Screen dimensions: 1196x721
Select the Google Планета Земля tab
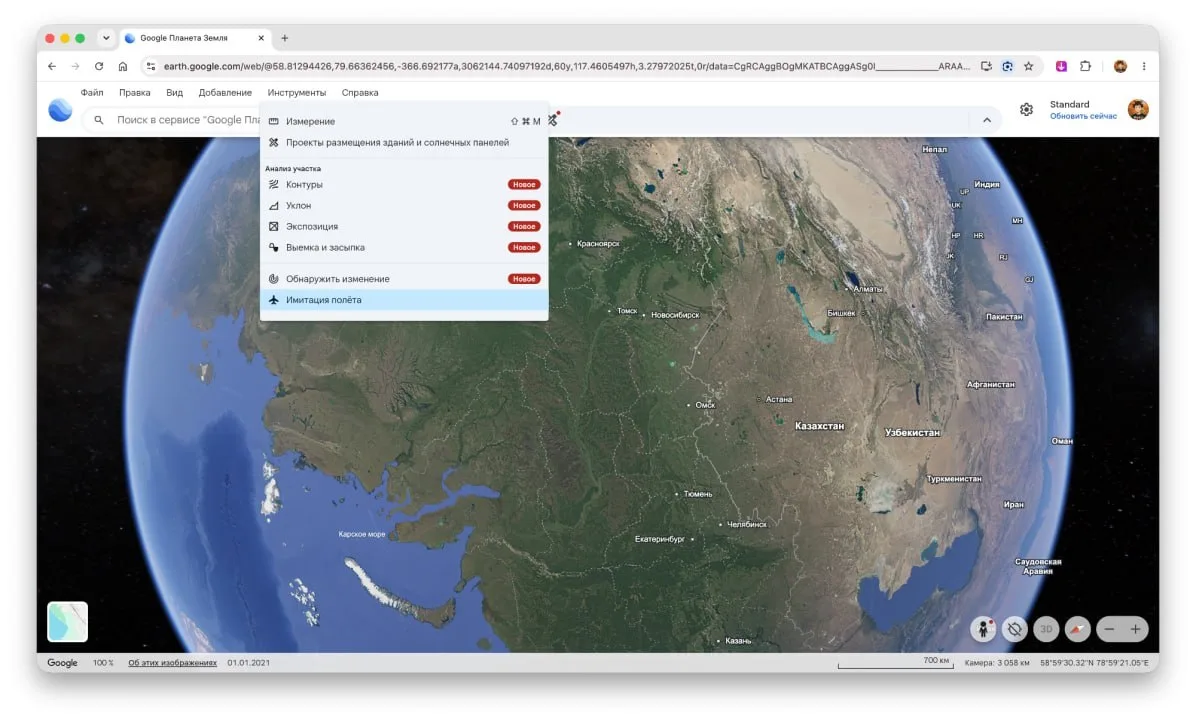[195, 38]
